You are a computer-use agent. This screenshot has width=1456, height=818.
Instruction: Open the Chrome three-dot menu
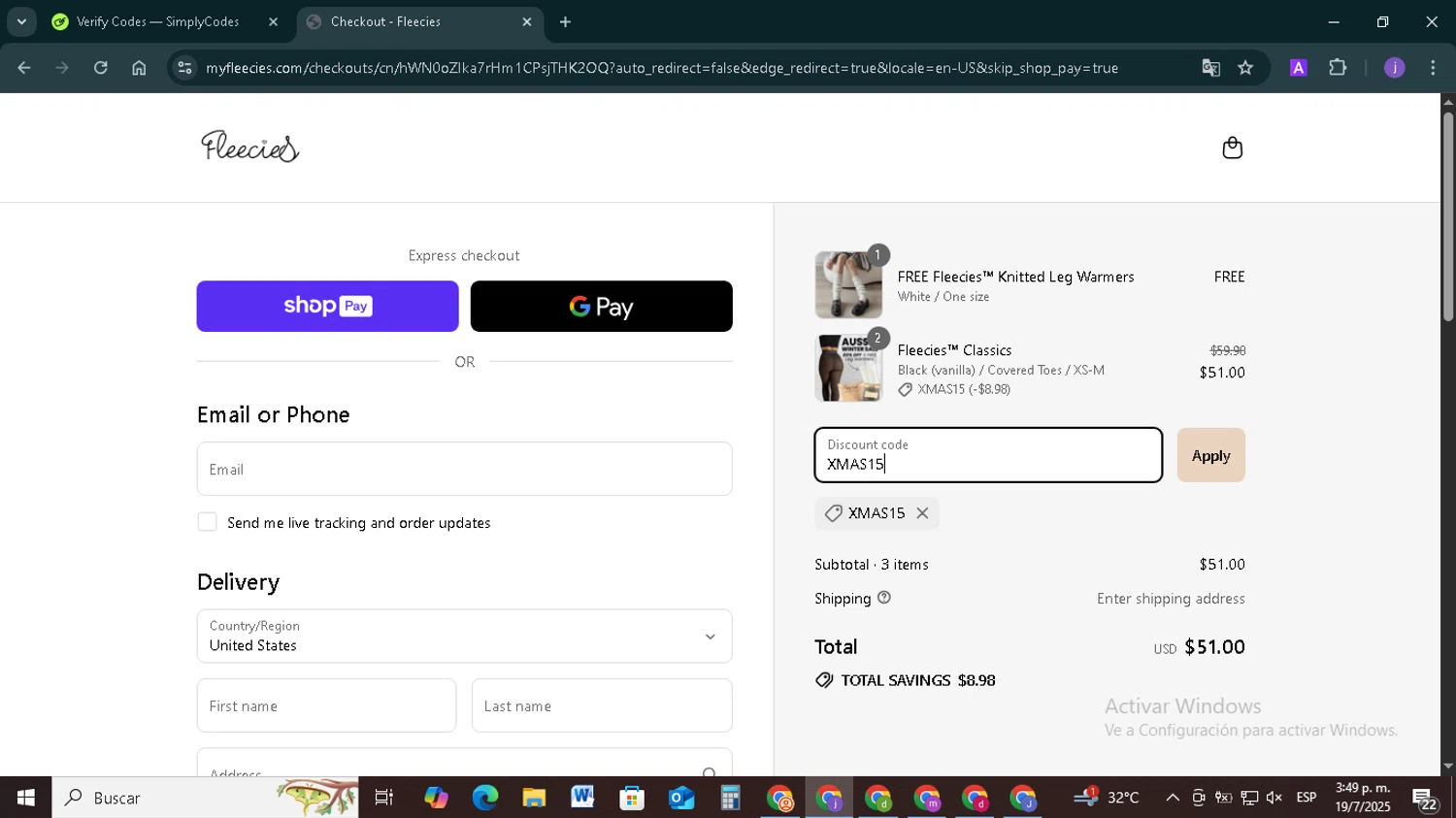click(1433, 68)
